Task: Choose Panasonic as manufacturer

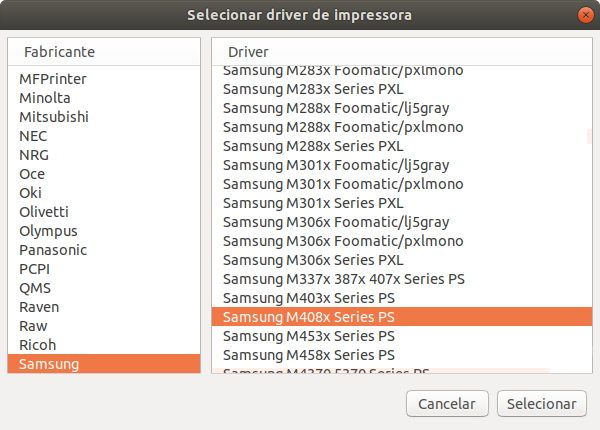Action: pyautogui.click(x=53, y=250)
